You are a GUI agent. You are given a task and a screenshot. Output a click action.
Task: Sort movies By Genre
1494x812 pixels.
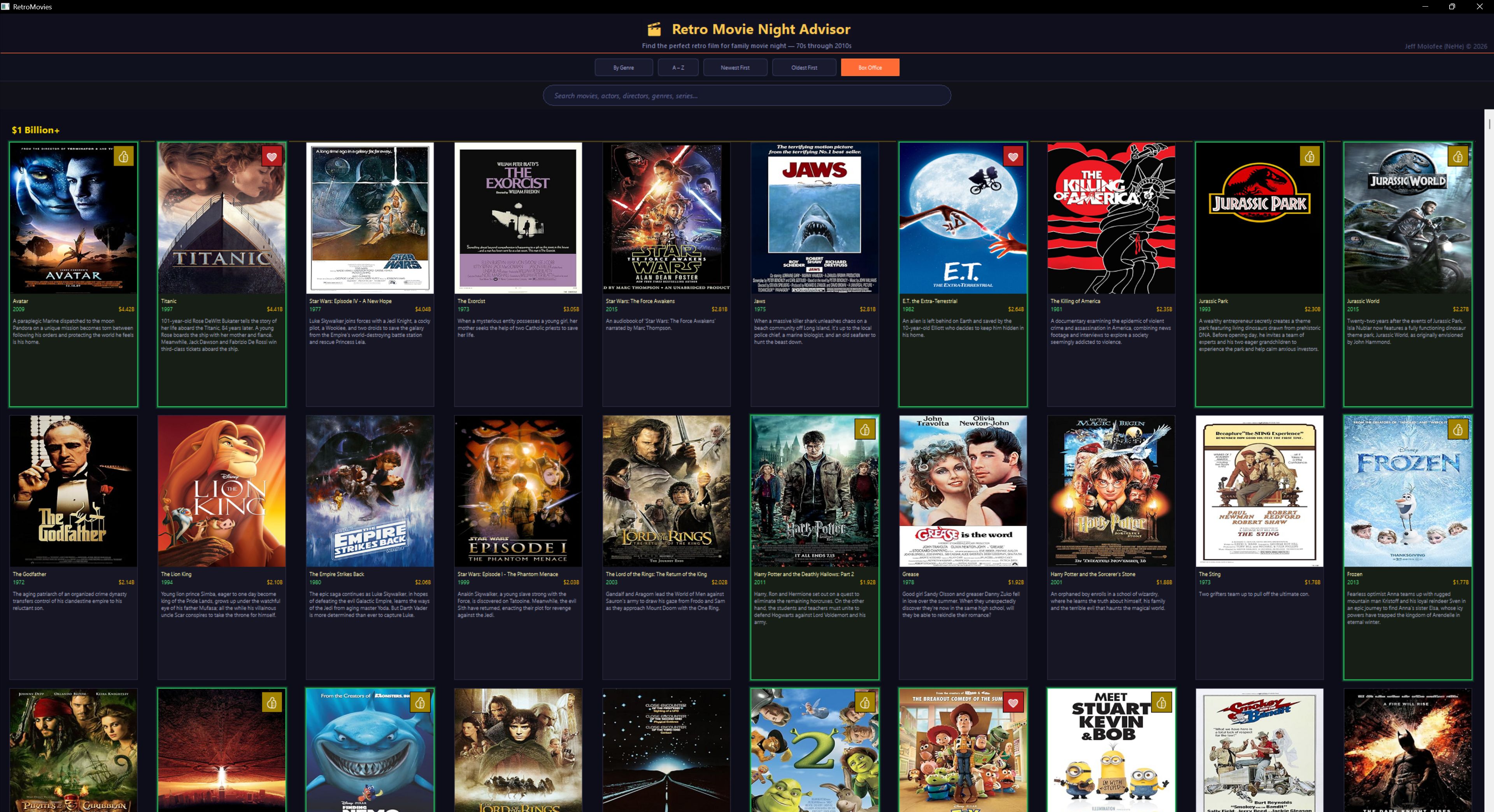623,67
